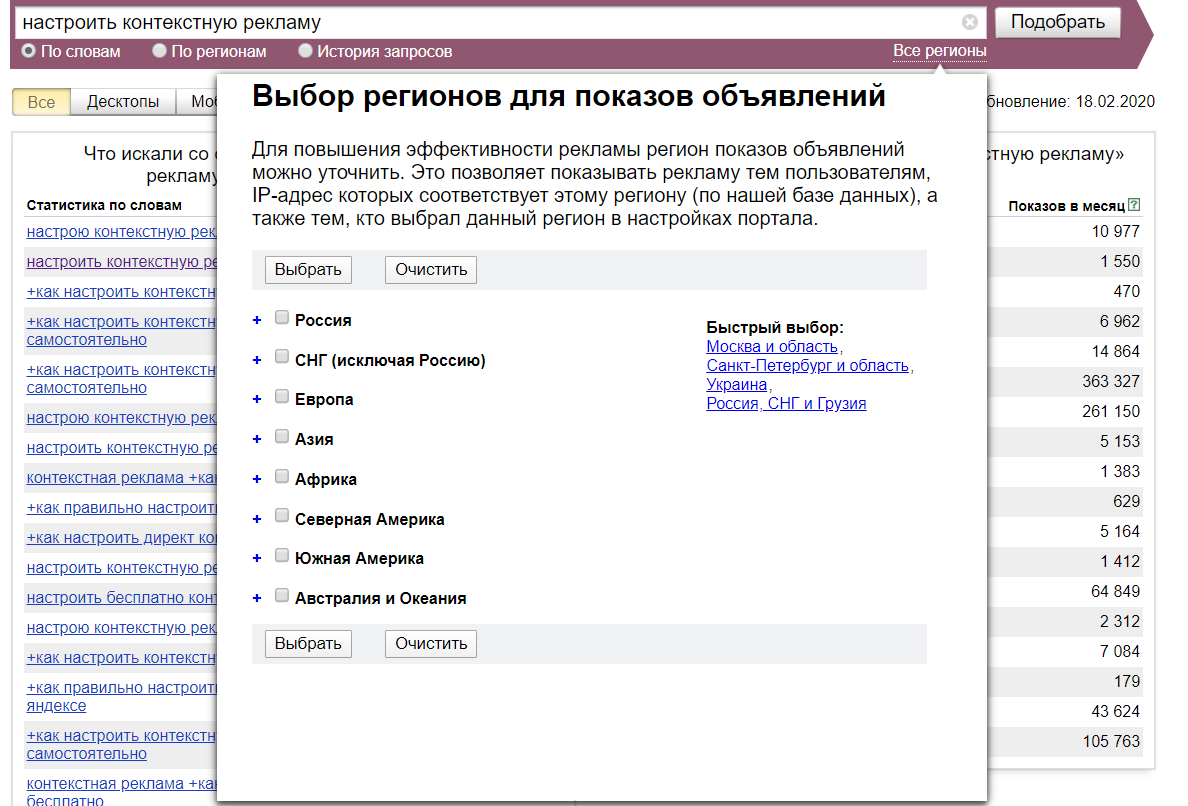Expand the Африка region list

coord(257,480)
